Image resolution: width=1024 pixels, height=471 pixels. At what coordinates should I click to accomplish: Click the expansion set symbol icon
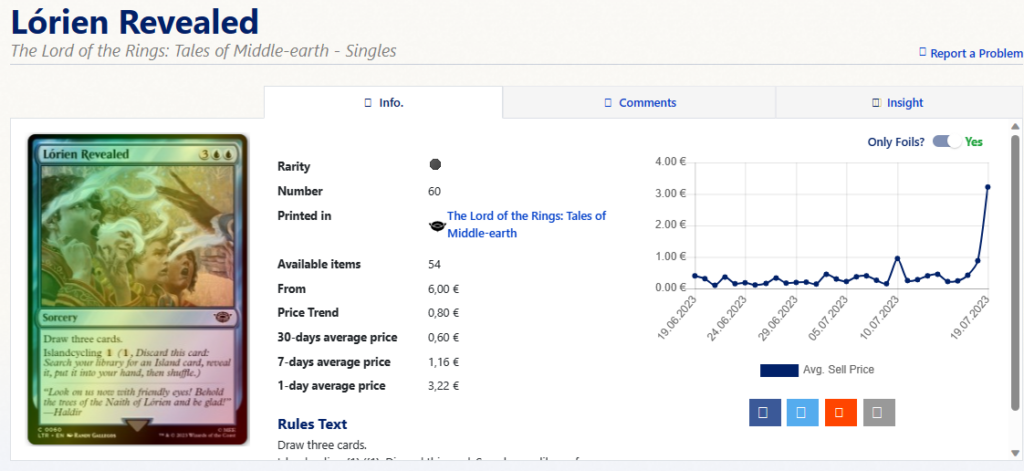(x=435, y=225)
